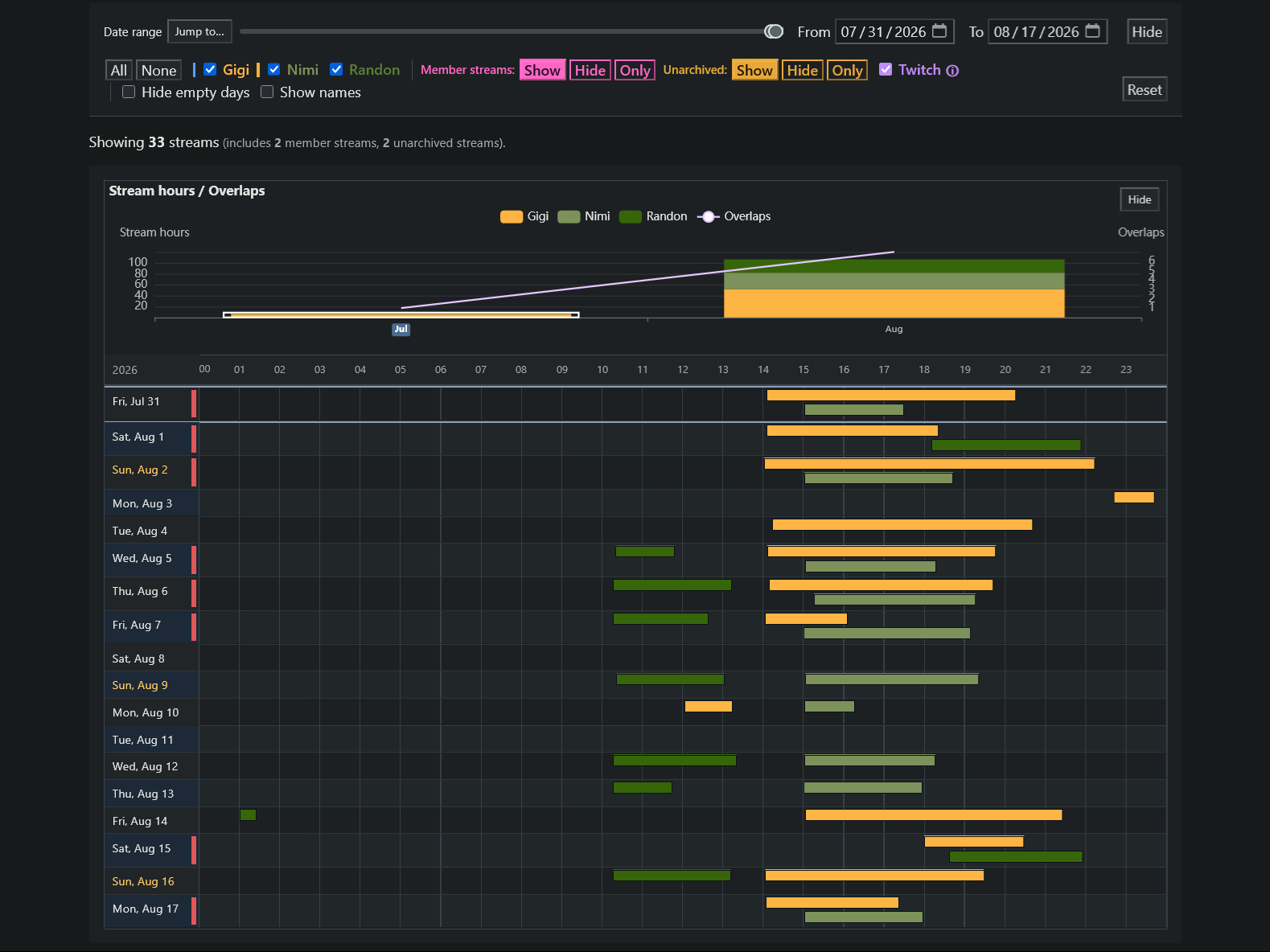Click the Reset button
The height and width of the screenshot is (952, 1270).
tap(1145, 89)
